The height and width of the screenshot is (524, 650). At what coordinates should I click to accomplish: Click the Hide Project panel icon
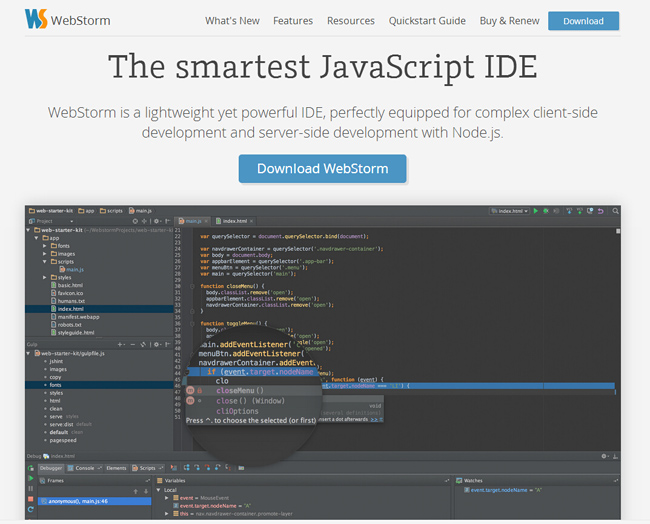[x=168, y=221]
